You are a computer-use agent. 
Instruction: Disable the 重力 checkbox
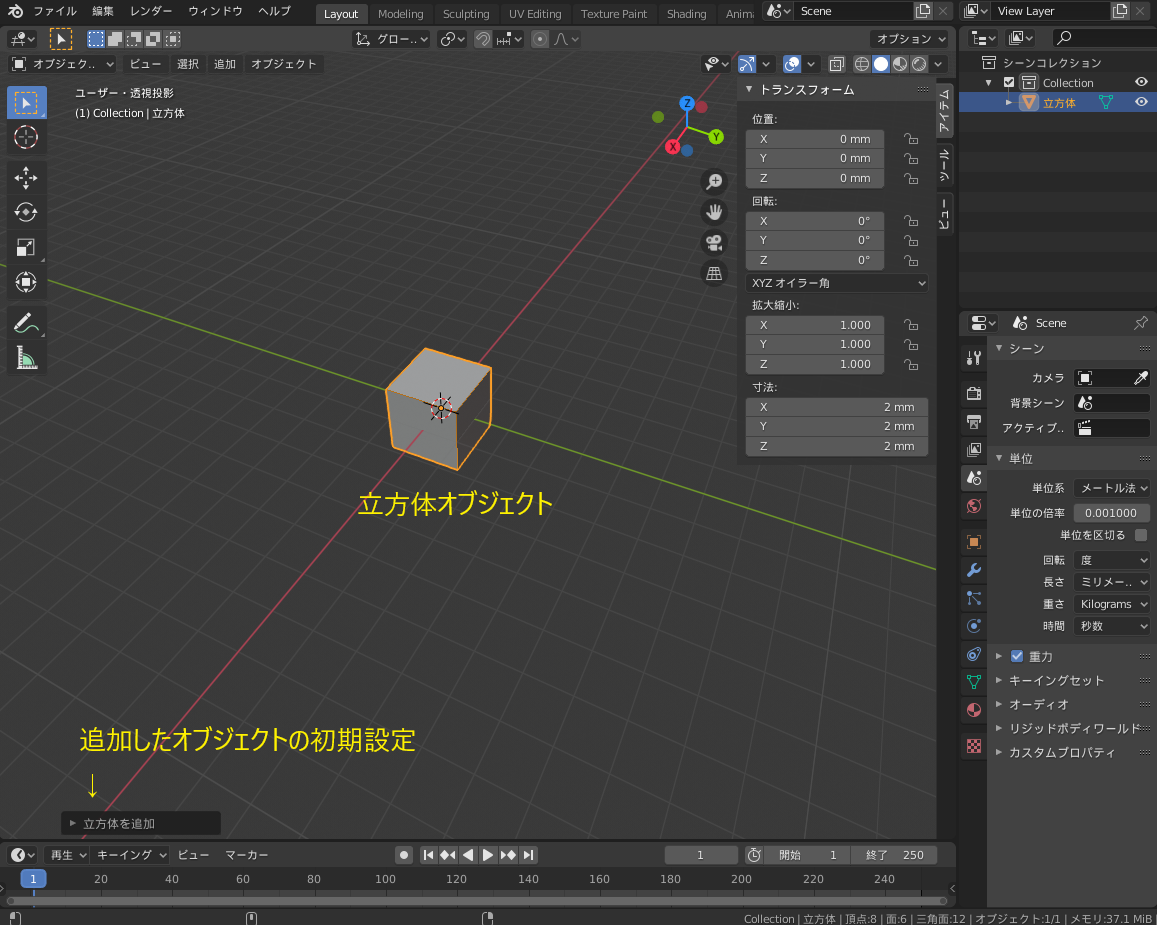click(x=1017, y=656)
